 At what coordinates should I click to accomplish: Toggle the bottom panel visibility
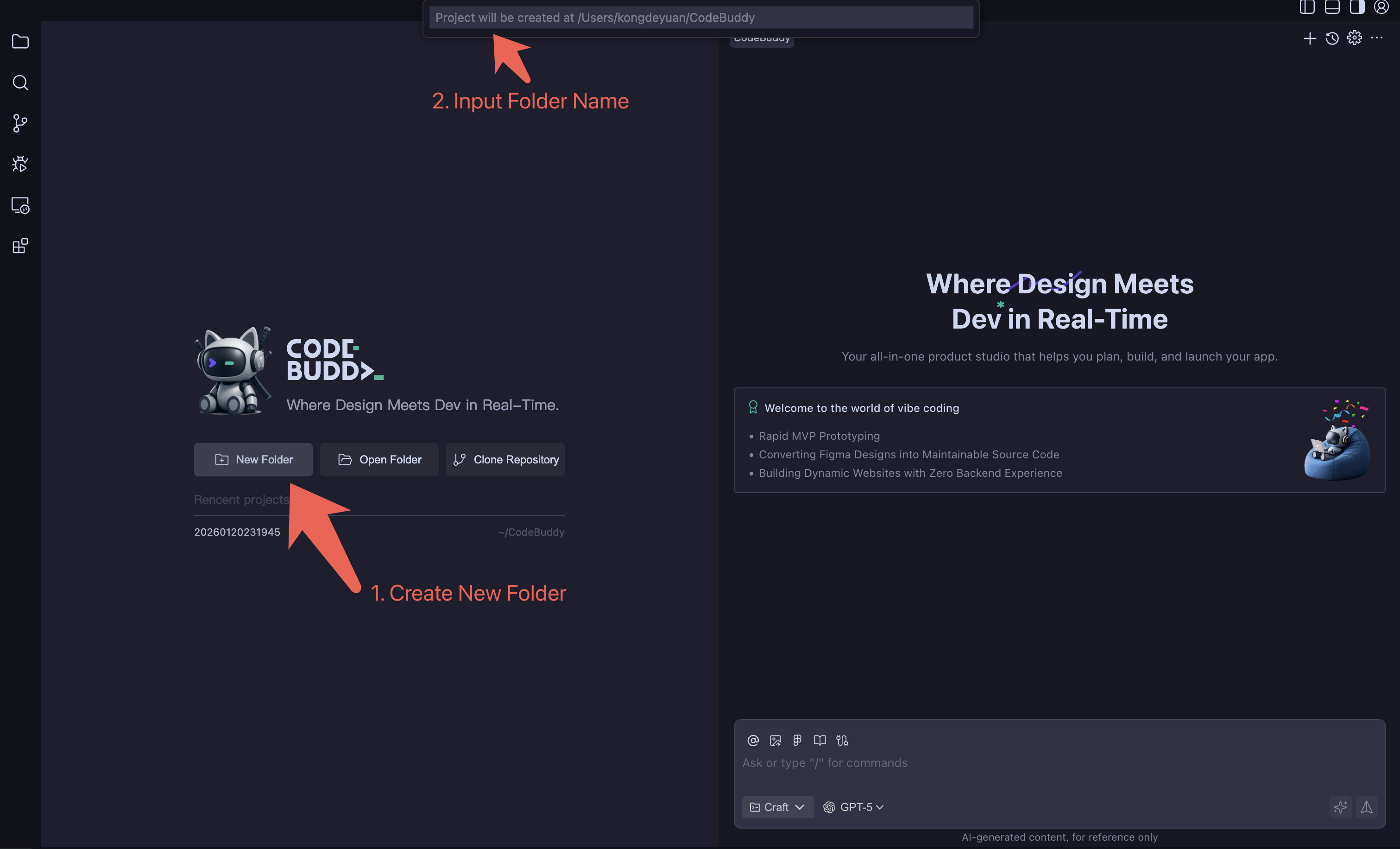(x=1332, y=7)
